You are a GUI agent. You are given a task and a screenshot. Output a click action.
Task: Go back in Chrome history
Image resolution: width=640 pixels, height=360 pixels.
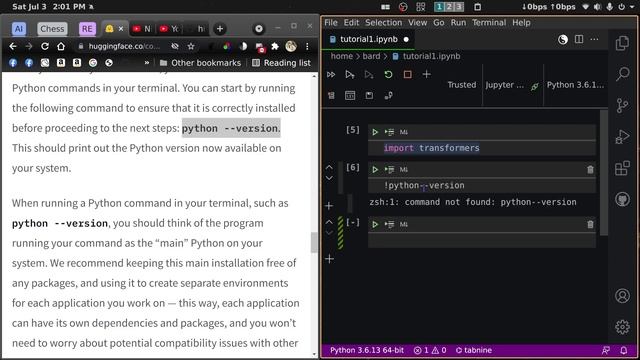pos(13,47)
